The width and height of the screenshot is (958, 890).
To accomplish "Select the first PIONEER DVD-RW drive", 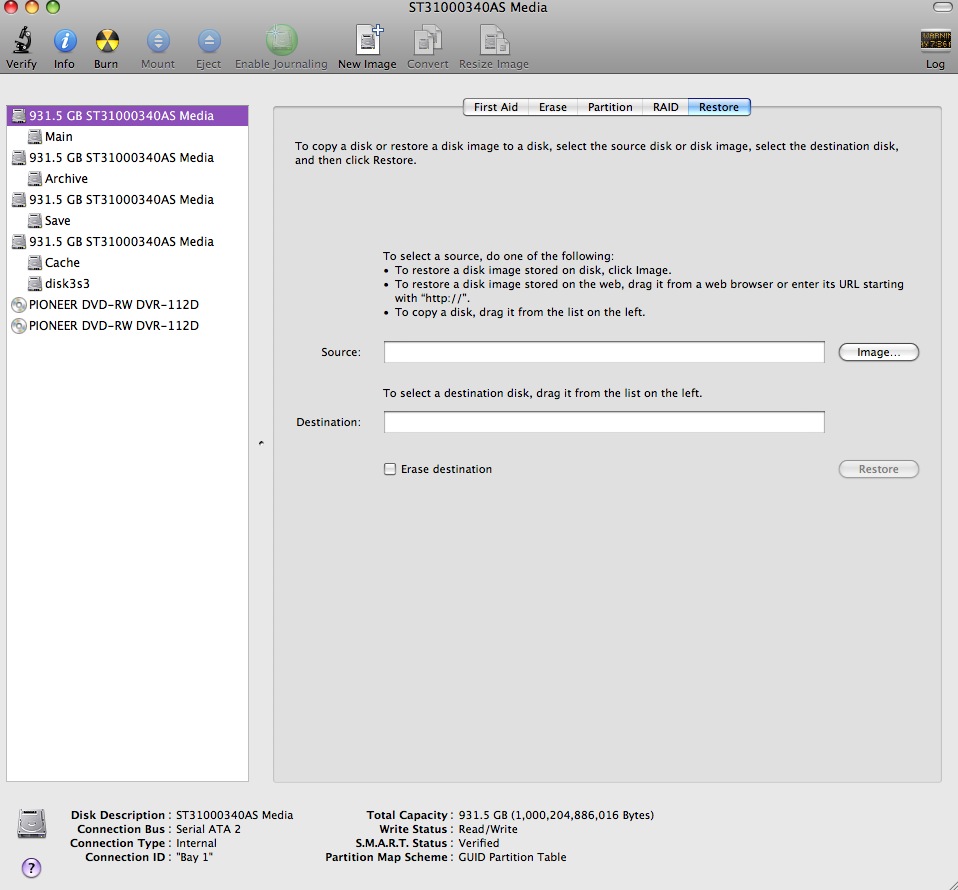I will (x=113, y=305).
